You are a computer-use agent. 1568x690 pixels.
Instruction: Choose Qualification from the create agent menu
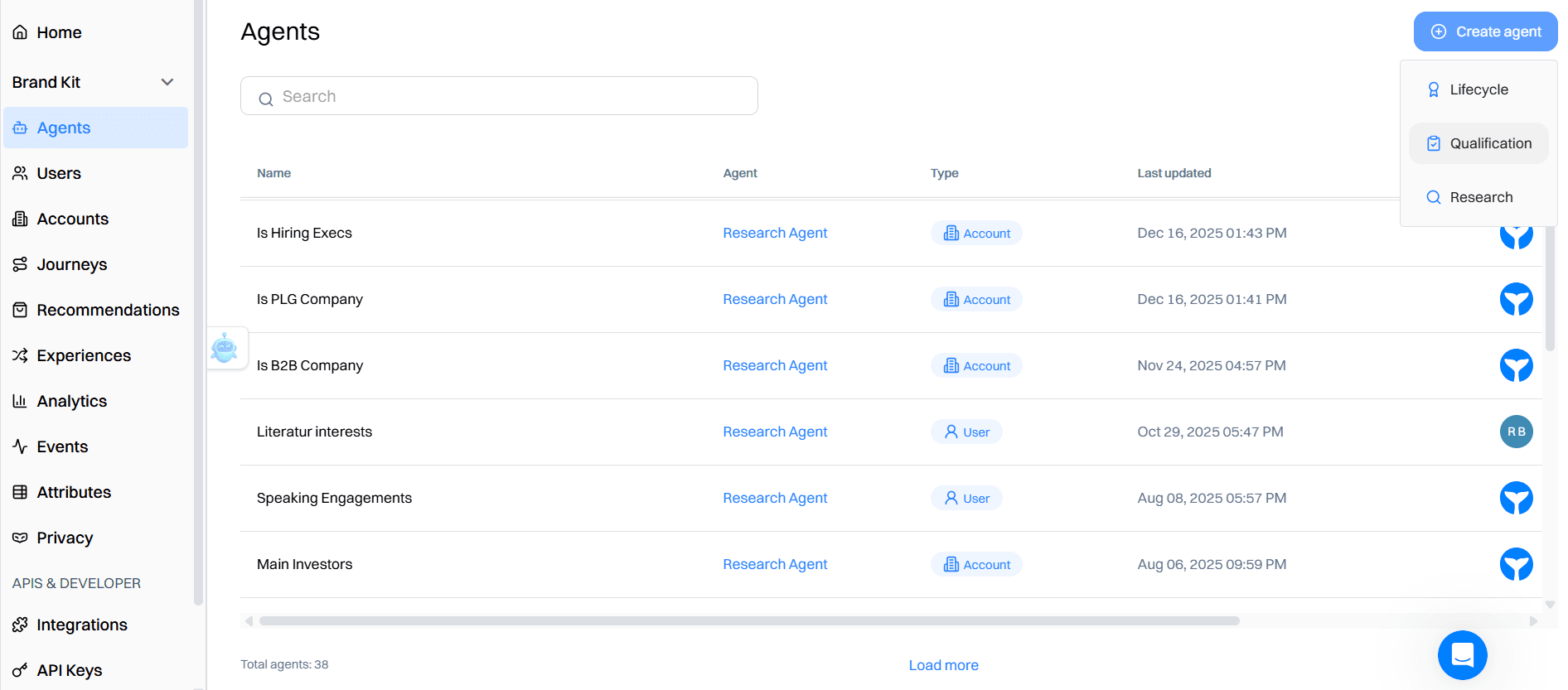point(1478,143)
